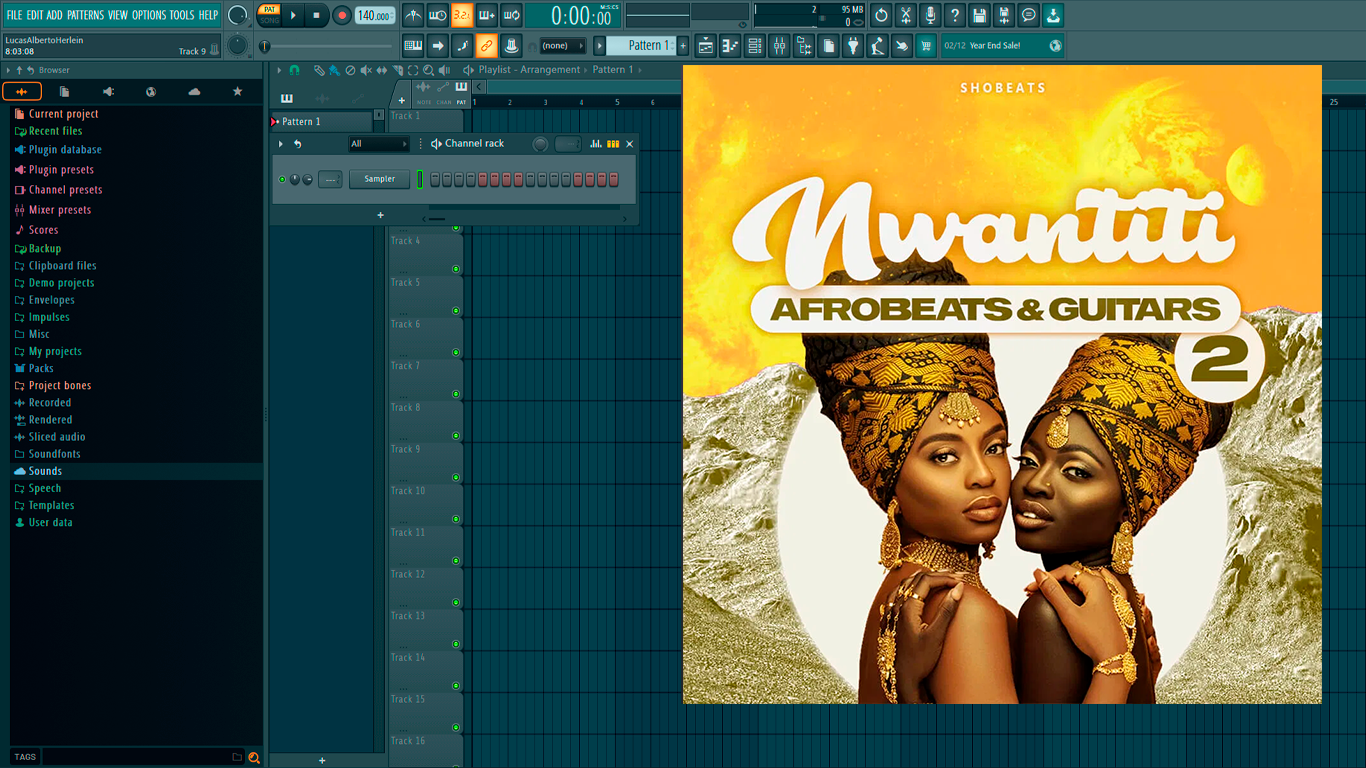Open the playlist options menu arrow
The image size is (1366, 768).
pos(281,70)
